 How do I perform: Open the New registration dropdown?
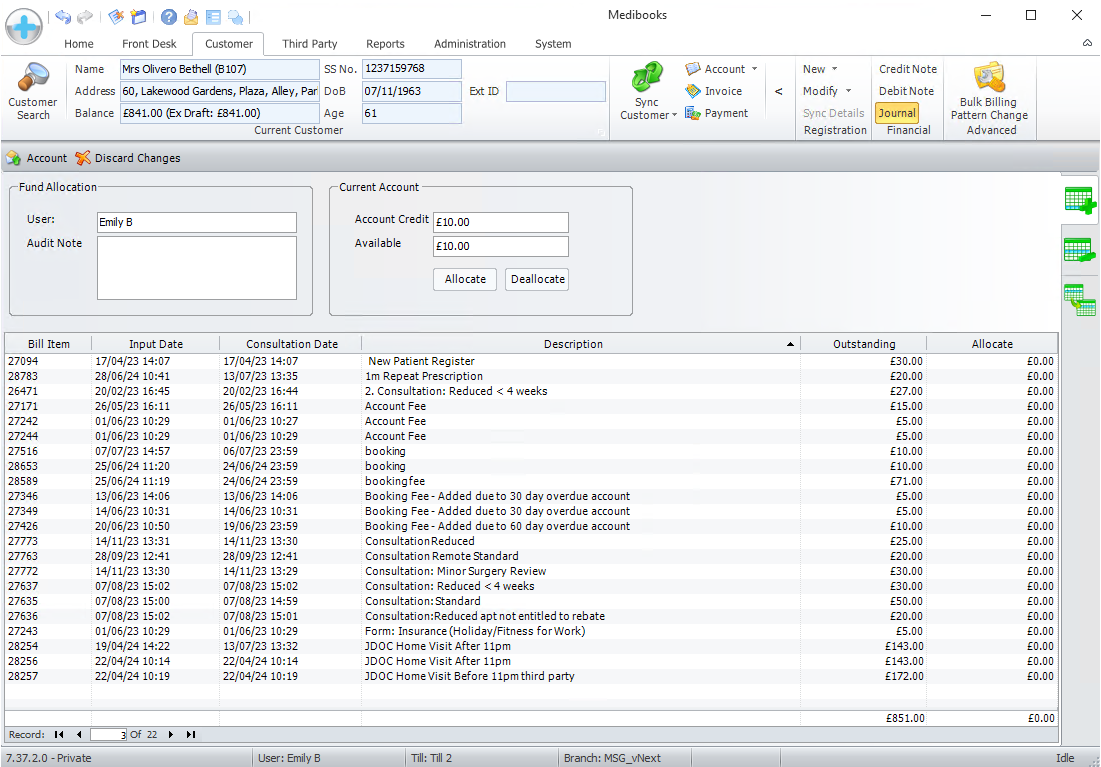tap(825, 69)
